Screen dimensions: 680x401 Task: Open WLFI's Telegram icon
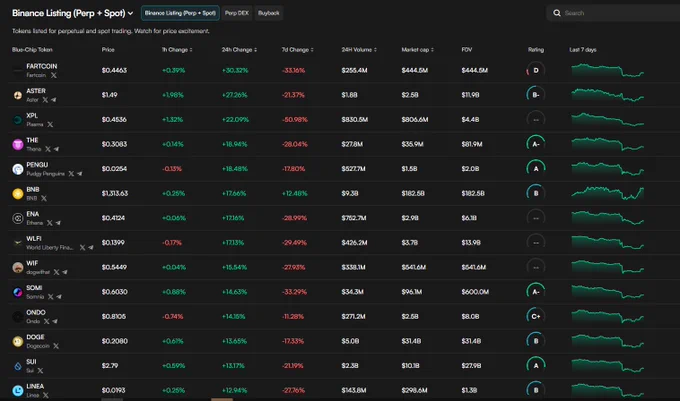click(91, 248)
